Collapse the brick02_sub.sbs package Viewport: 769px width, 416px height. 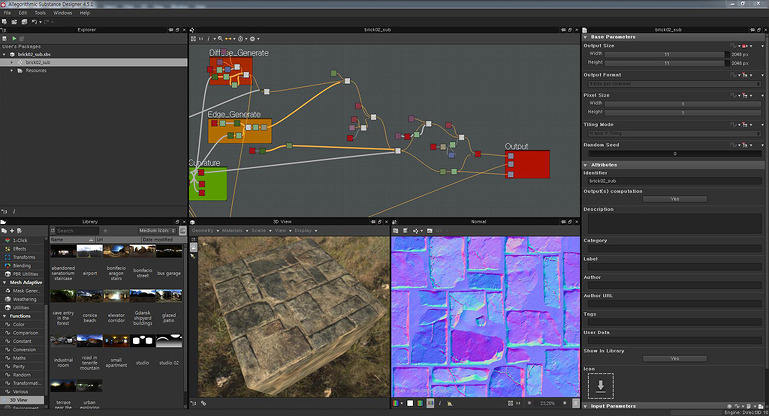(4, 54)
